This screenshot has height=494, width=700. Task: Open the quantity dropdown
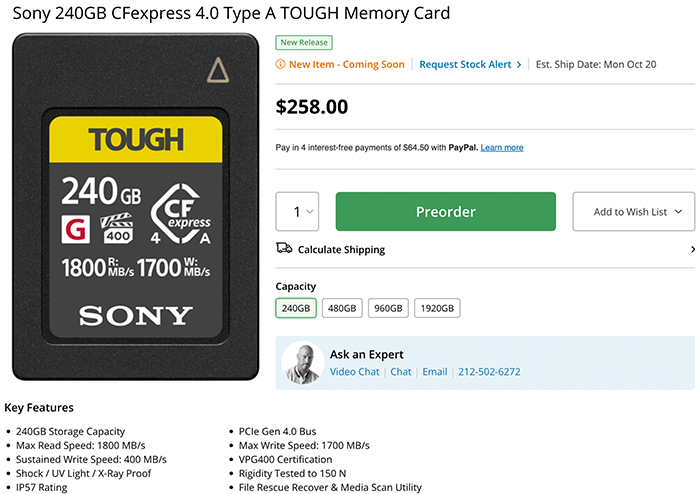coord(297,212)
